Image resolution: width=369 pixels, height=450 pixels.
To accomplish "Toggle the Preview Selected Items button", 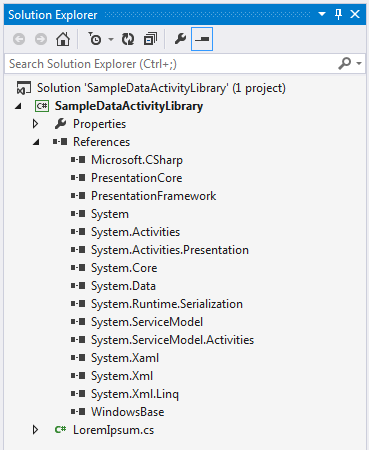I will (202, 39).
